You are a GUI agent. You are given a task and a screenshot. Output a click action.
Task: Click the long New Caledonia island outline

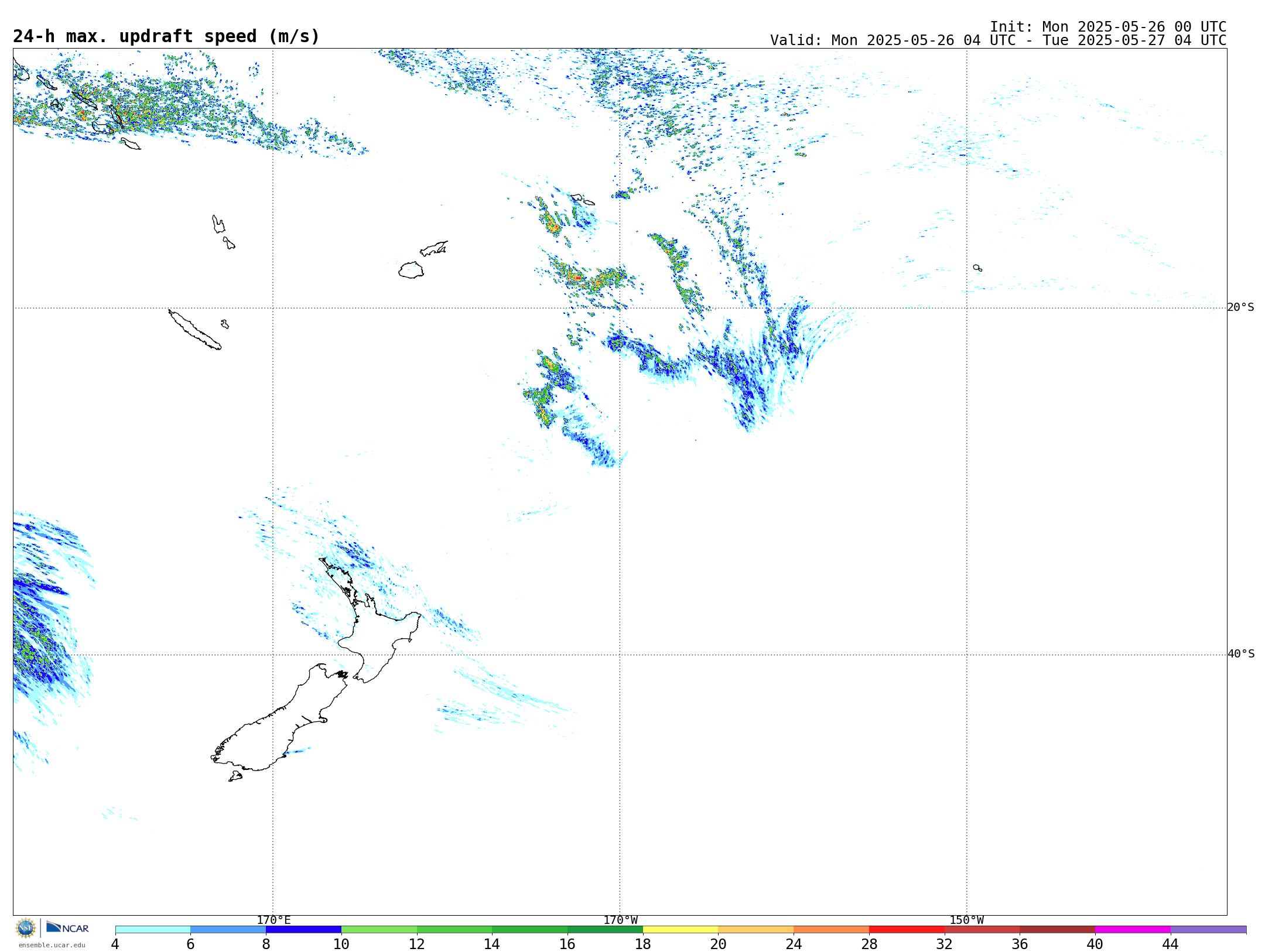[194, 330]
